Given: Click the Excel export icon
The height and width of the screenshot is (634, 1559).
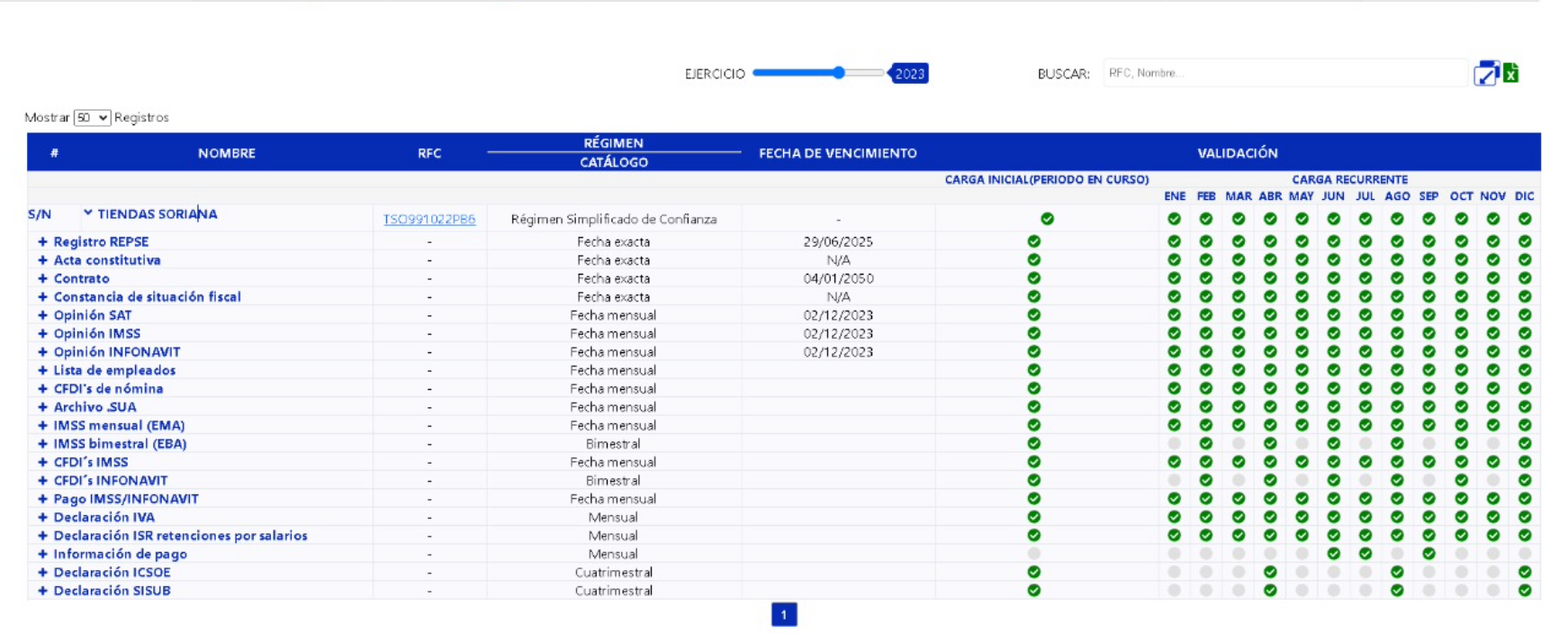Looking at the screenshot, I should click(1511, 73).
